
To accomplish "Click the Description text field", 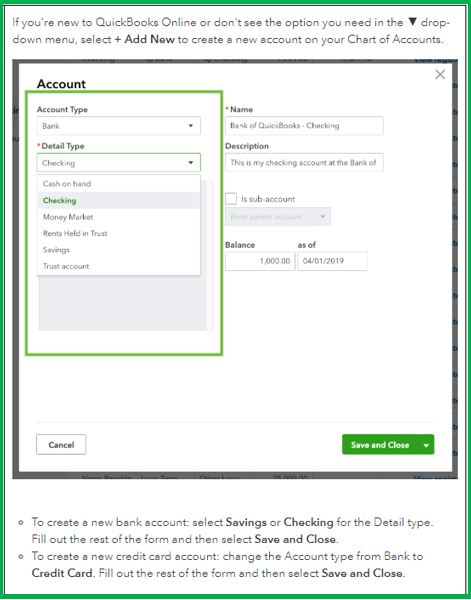I will pyautogui.click(x=304, y=163).
